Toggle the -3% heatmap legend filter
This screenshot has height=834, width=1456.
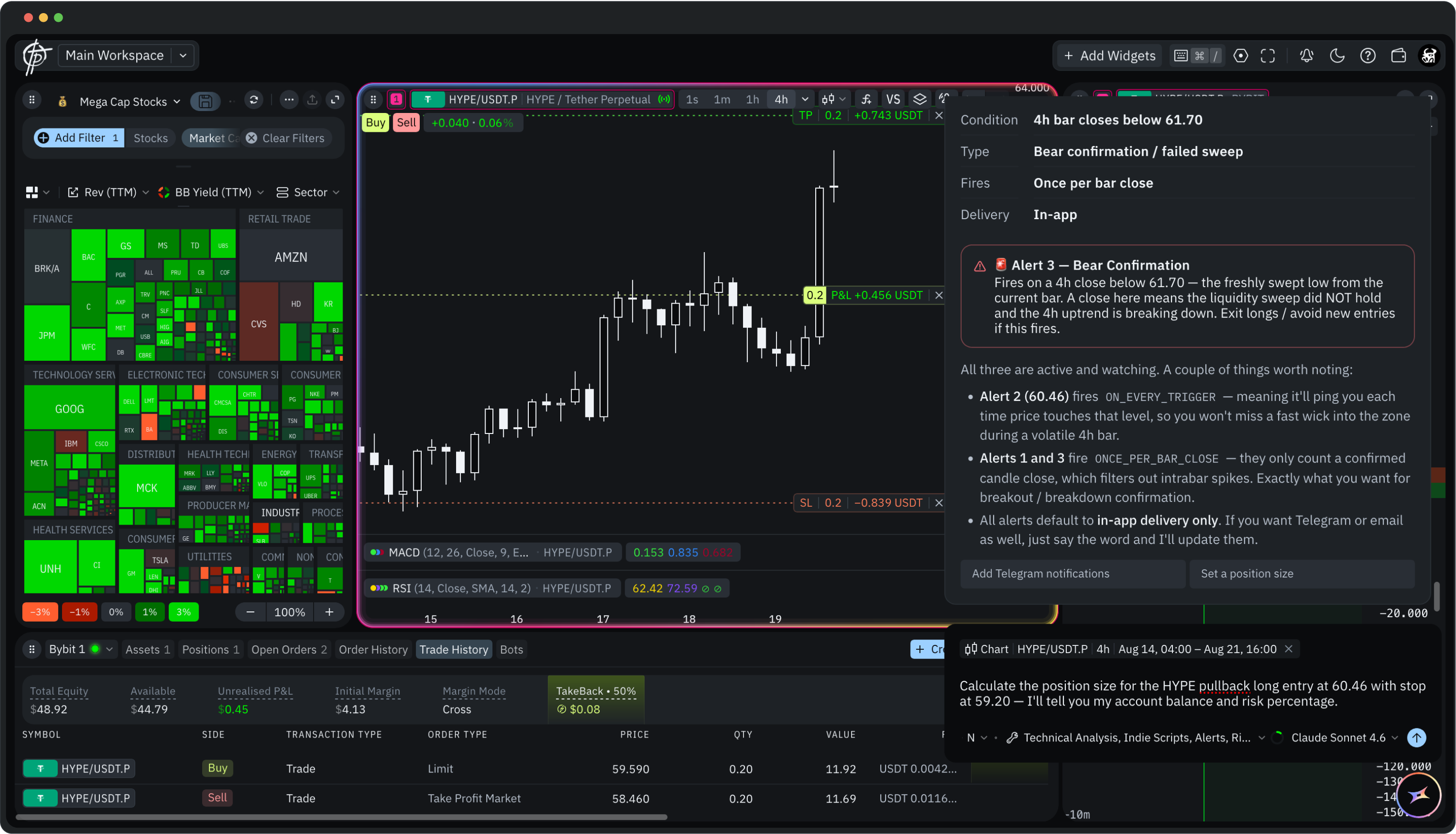point(40,612)
